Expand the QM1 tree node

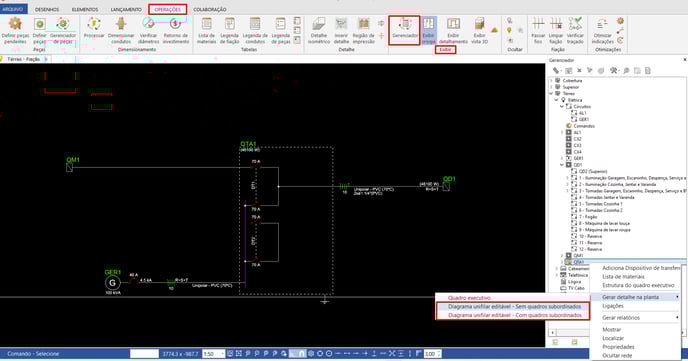pyautogui.click(x=562, y=255)
